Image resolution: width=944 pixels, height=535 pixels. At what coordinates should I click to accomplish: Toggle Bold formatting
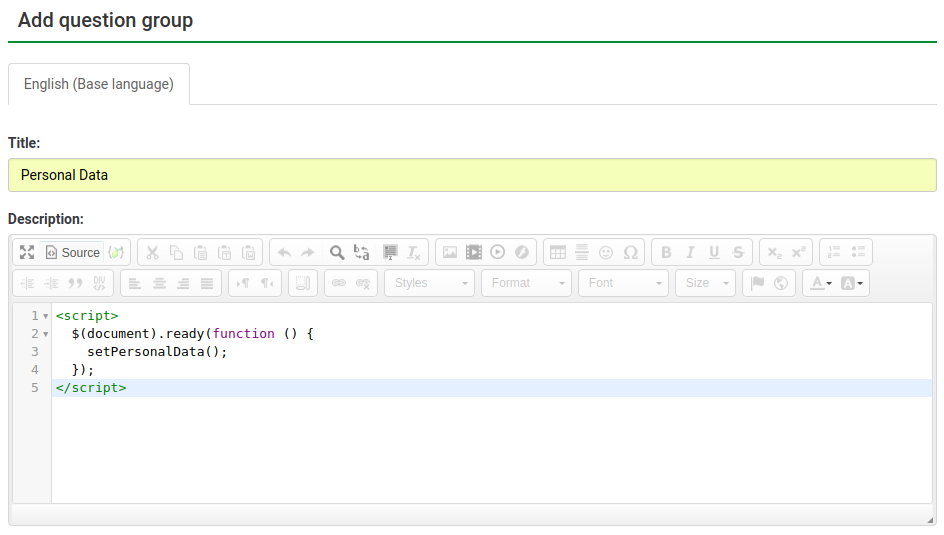pos(666,252)
